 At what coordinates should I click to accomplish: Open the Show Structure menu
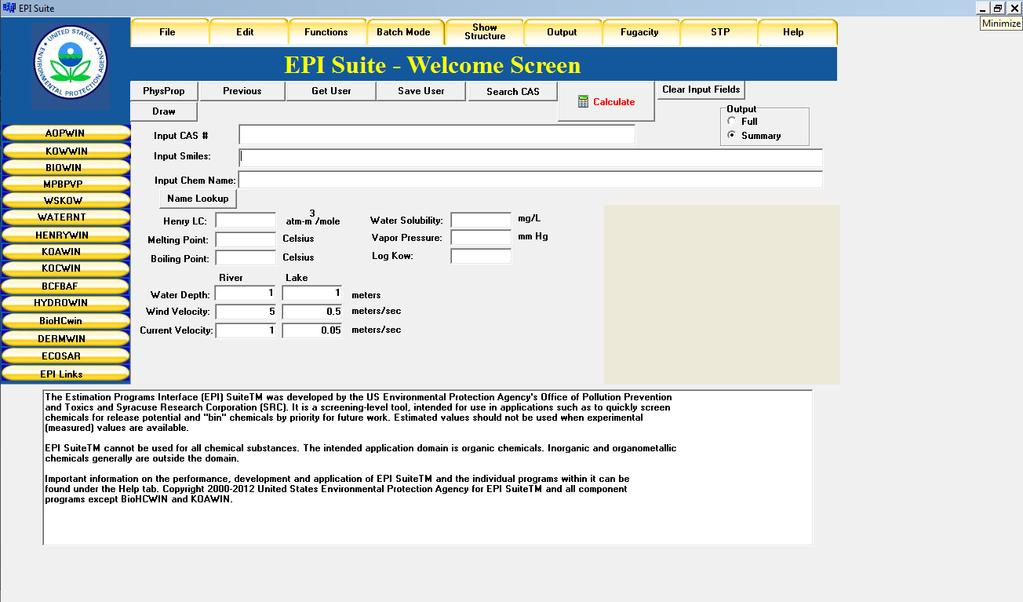click(x=485, y=32)
